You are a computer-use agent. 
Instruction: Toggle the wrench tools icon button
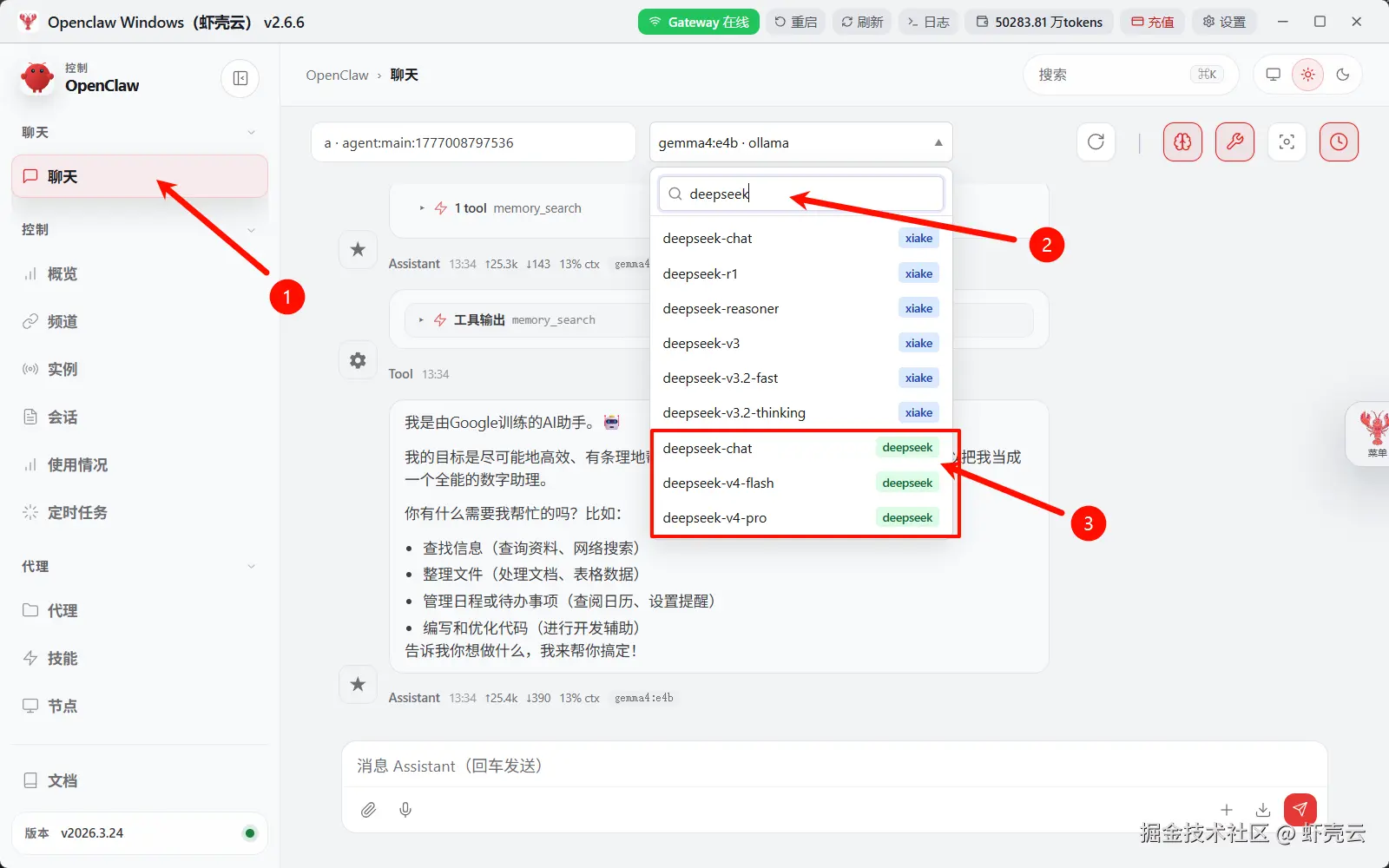(x=1234, y=141)
